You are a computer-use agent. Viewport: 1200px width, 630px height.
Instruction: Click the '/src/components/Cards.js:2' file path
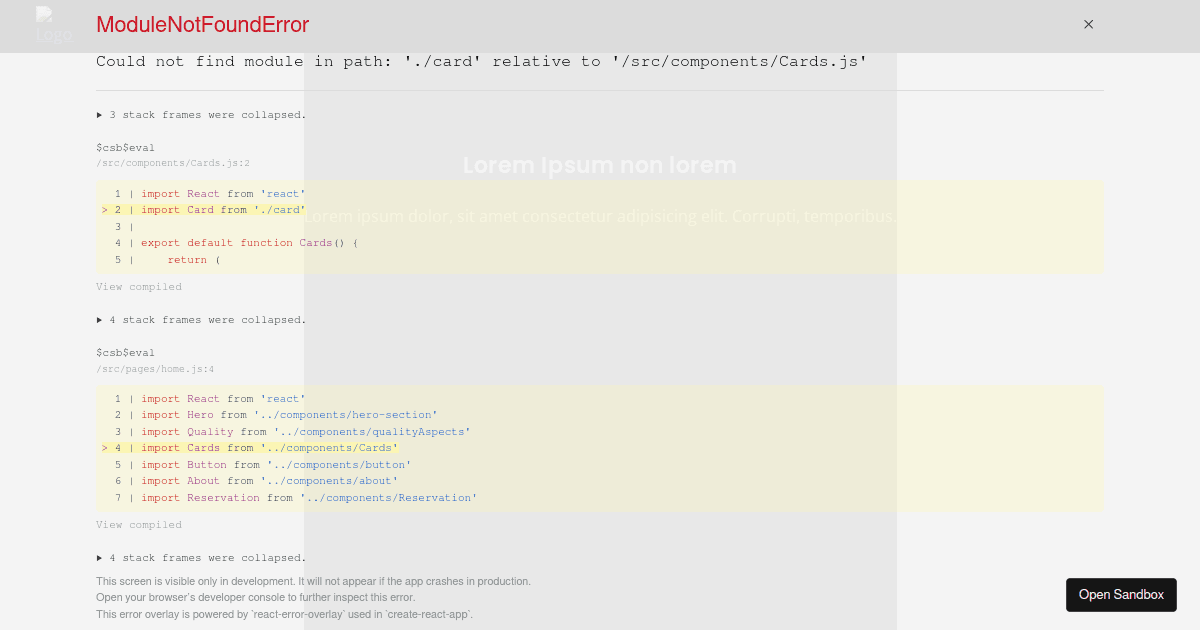pyautogui.click(x=171, y=162)
